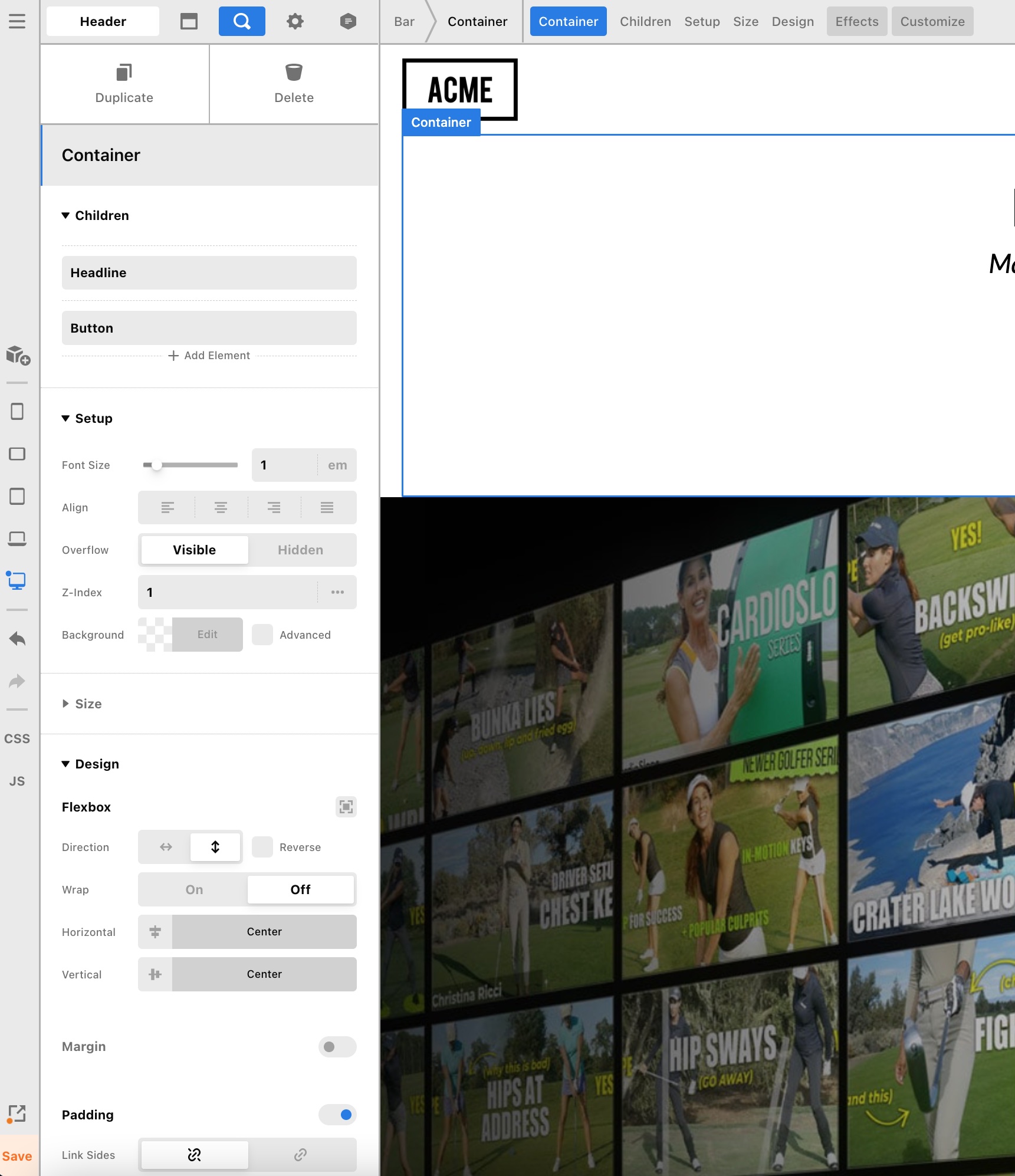Open the CSS editor from sidebar
The width and height of the screenshot is (1015, 1176).
(x=17, y=739)
